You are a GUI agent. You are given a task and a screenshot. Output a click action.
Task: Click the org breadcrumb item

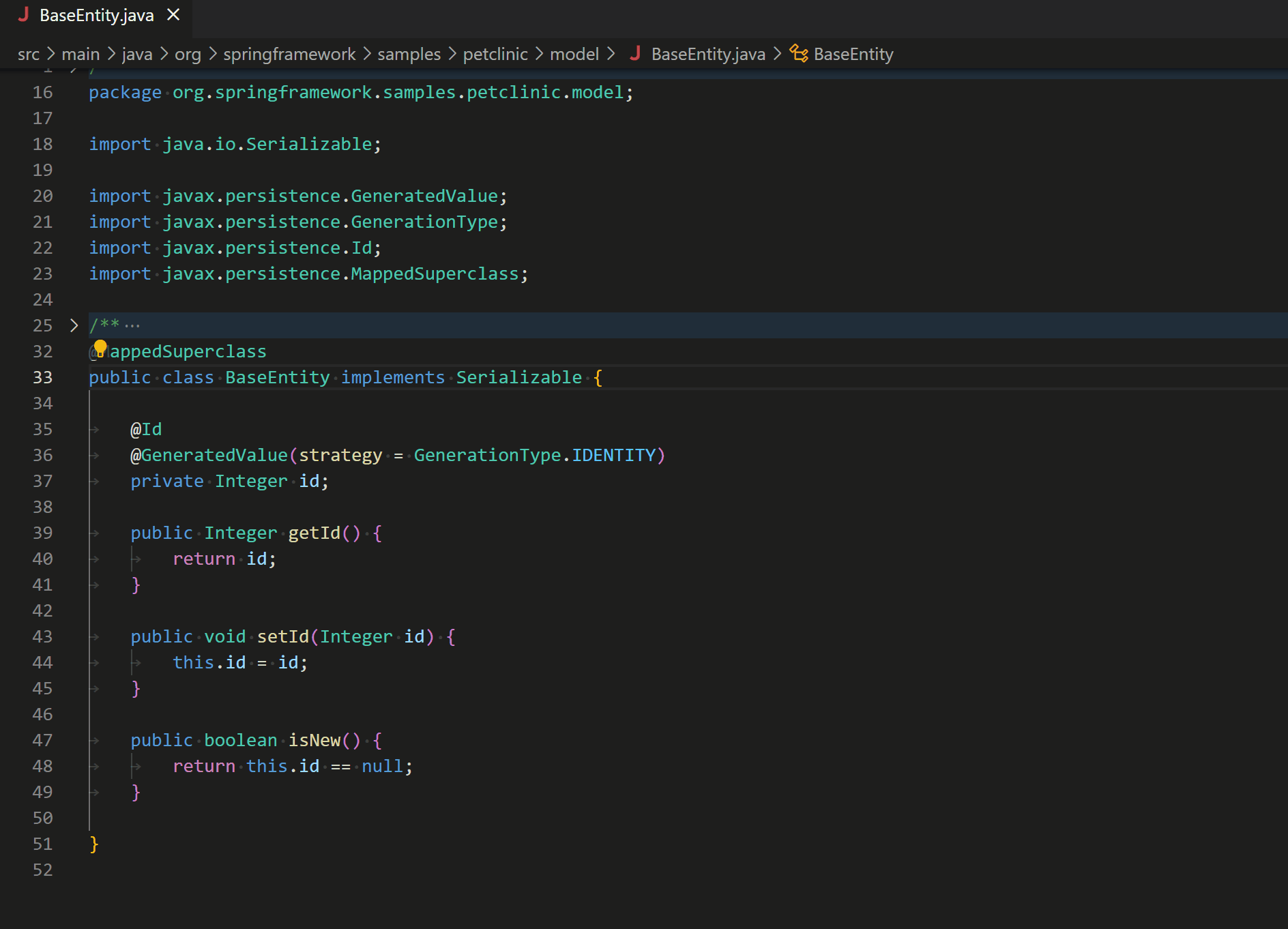(x=188, y=54)
